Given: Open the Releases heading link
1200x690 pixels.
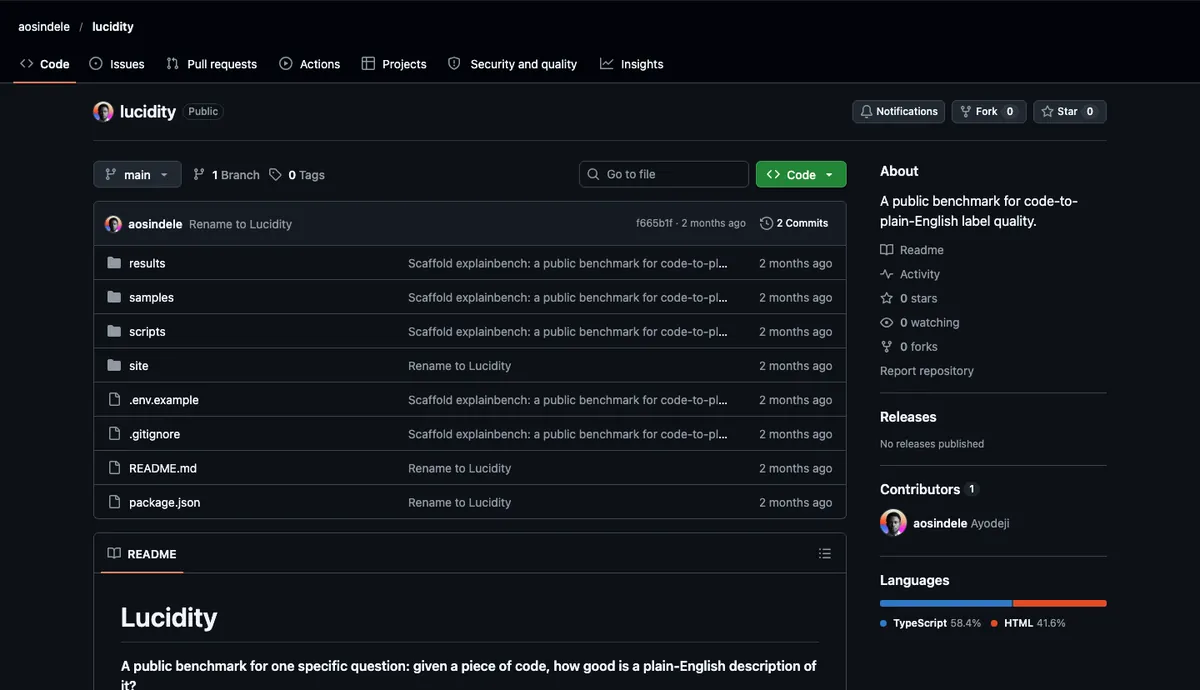Looking at the screenshot, I should (908, 417).
